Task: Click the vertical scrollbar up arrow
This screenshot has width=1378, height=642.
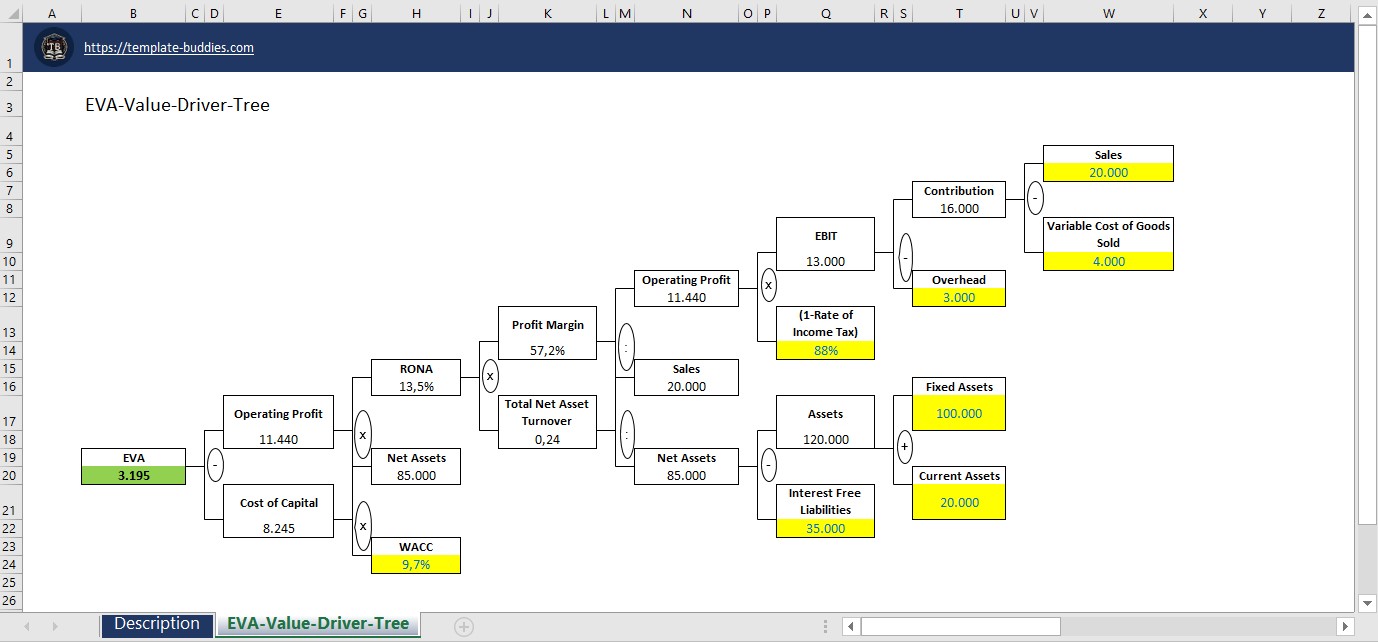Action: pos(1368,14)
